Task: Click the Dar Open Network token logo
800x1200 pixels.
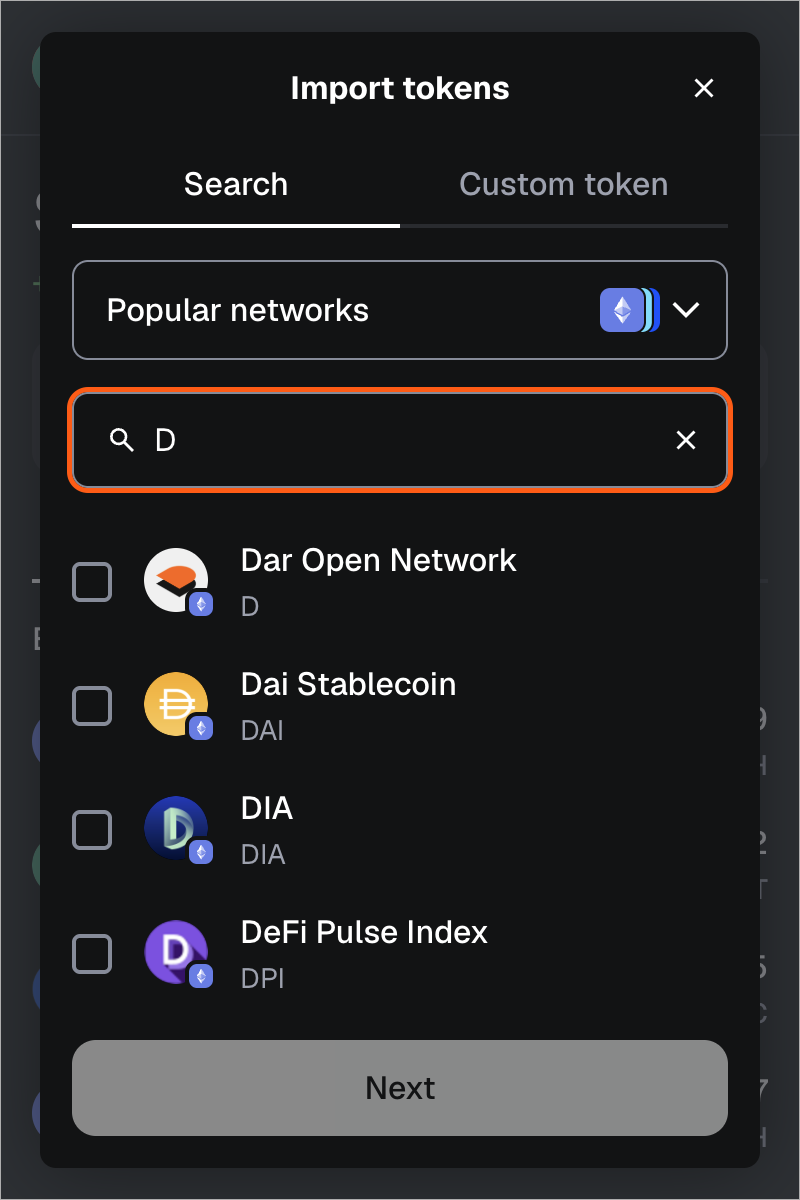Action: point(176,580)
